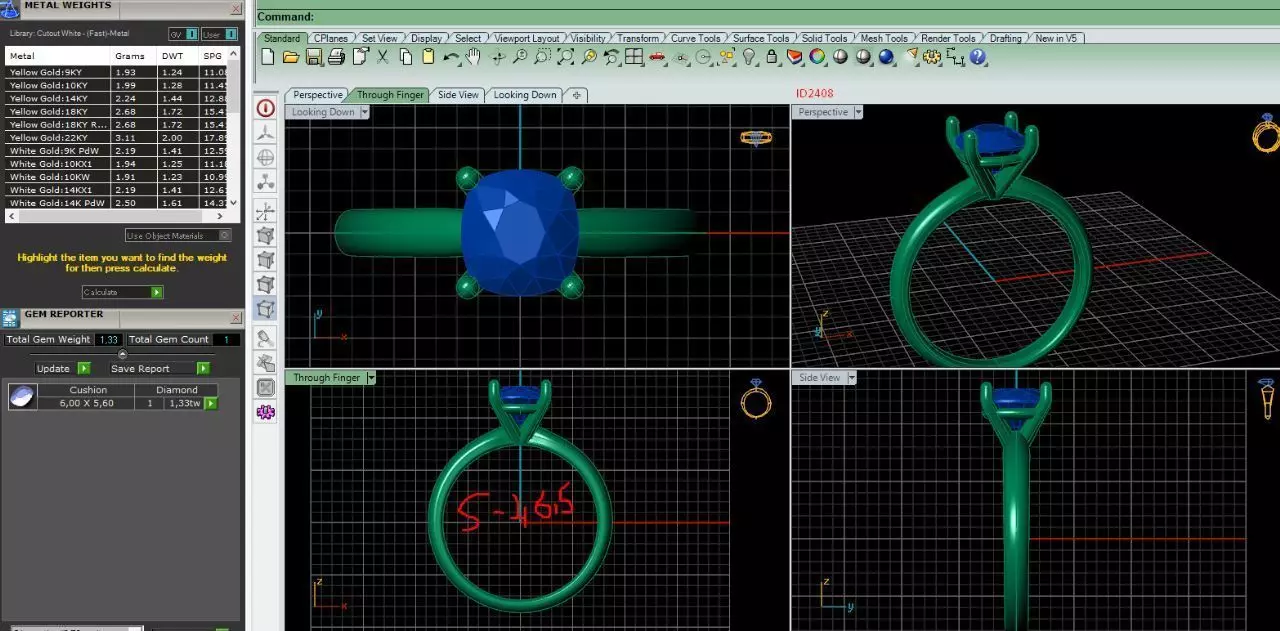This screenshot has height=631, width=1280.
Task: Click the New file icon in Standard toolbar
Action: (x=267, y=57)
